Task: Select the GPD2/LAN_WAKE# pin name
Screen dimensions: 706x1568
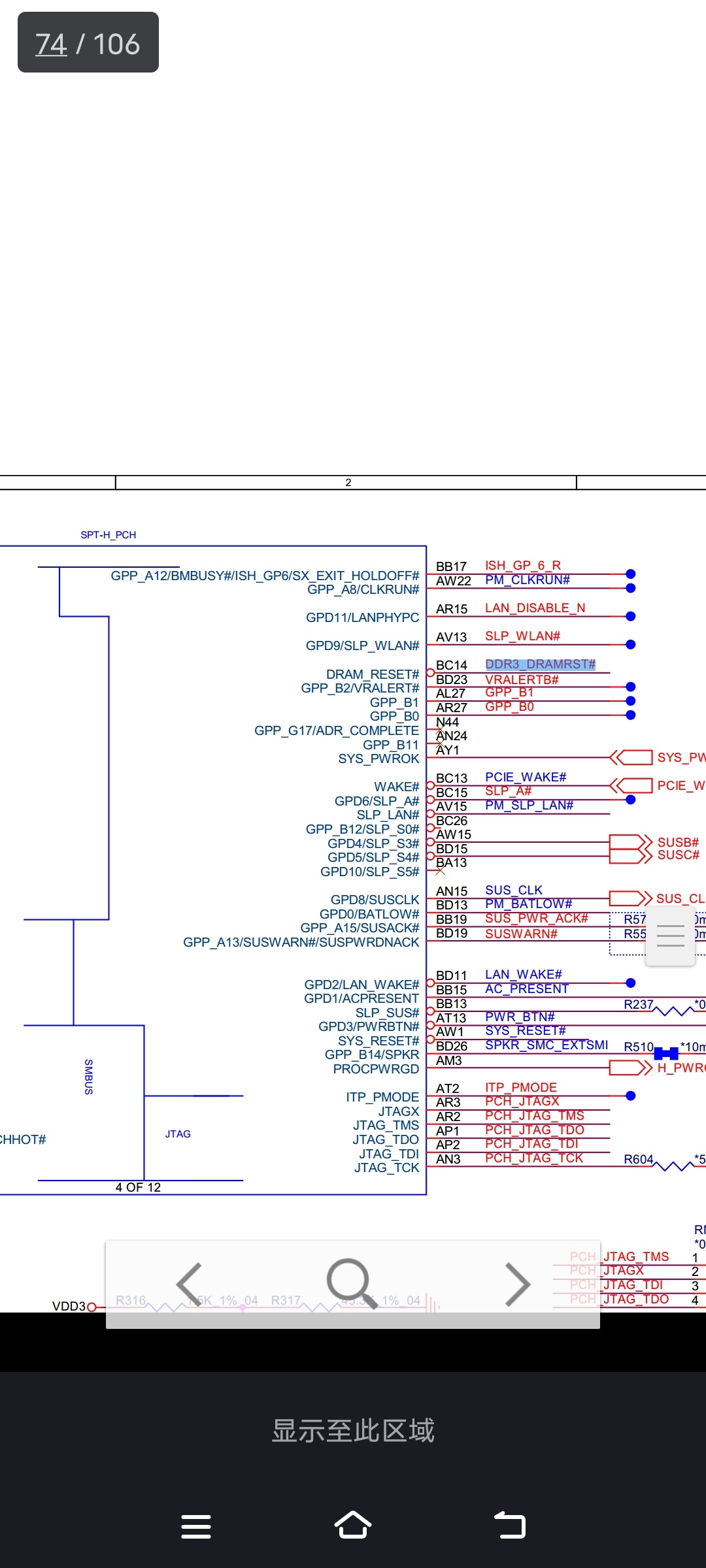Action: (361, 985)
